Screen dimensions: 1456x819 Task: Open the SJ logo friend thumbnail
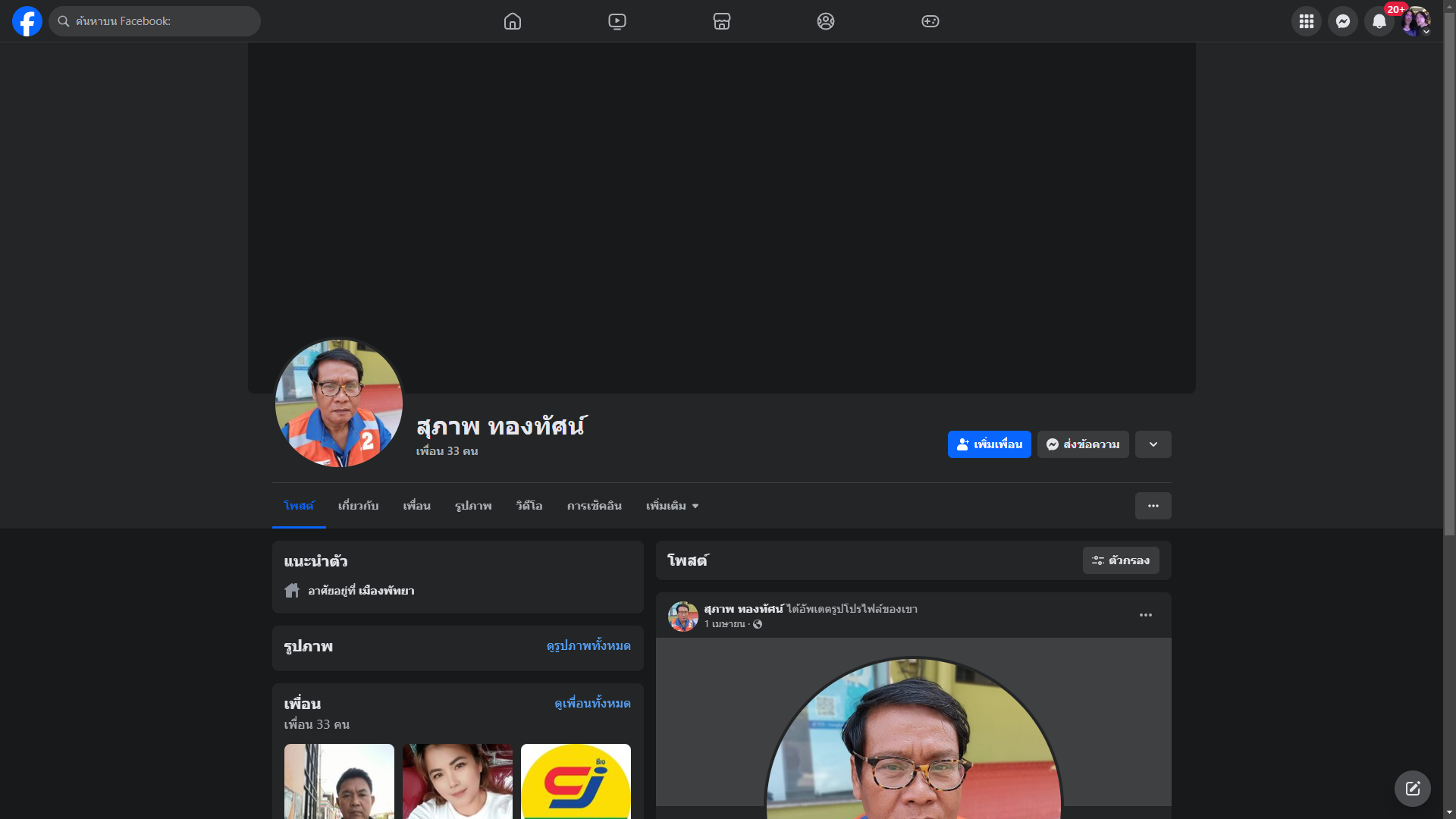click(576, 781)
